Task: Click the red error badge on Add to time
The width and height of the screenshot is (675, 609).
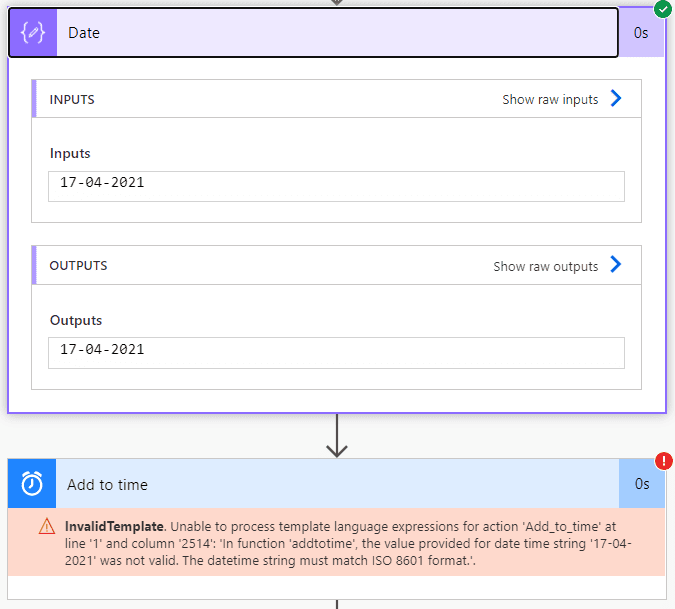Action: (x=662, y=461)
